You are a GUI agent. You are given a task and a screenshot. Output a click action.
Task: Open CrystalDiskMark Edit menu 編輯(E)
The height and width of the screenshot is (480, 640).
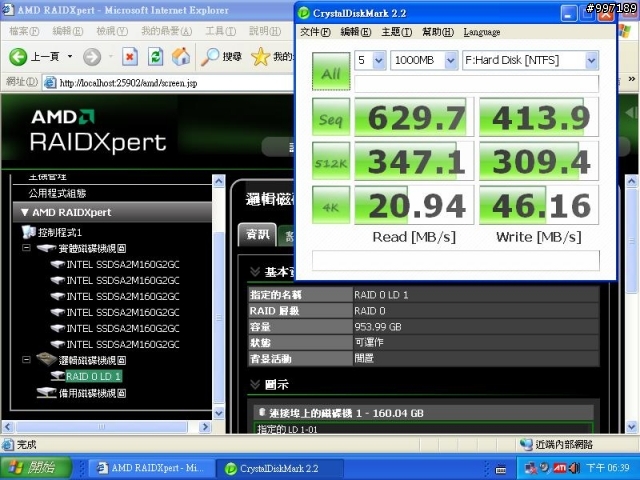pos(356,32)
